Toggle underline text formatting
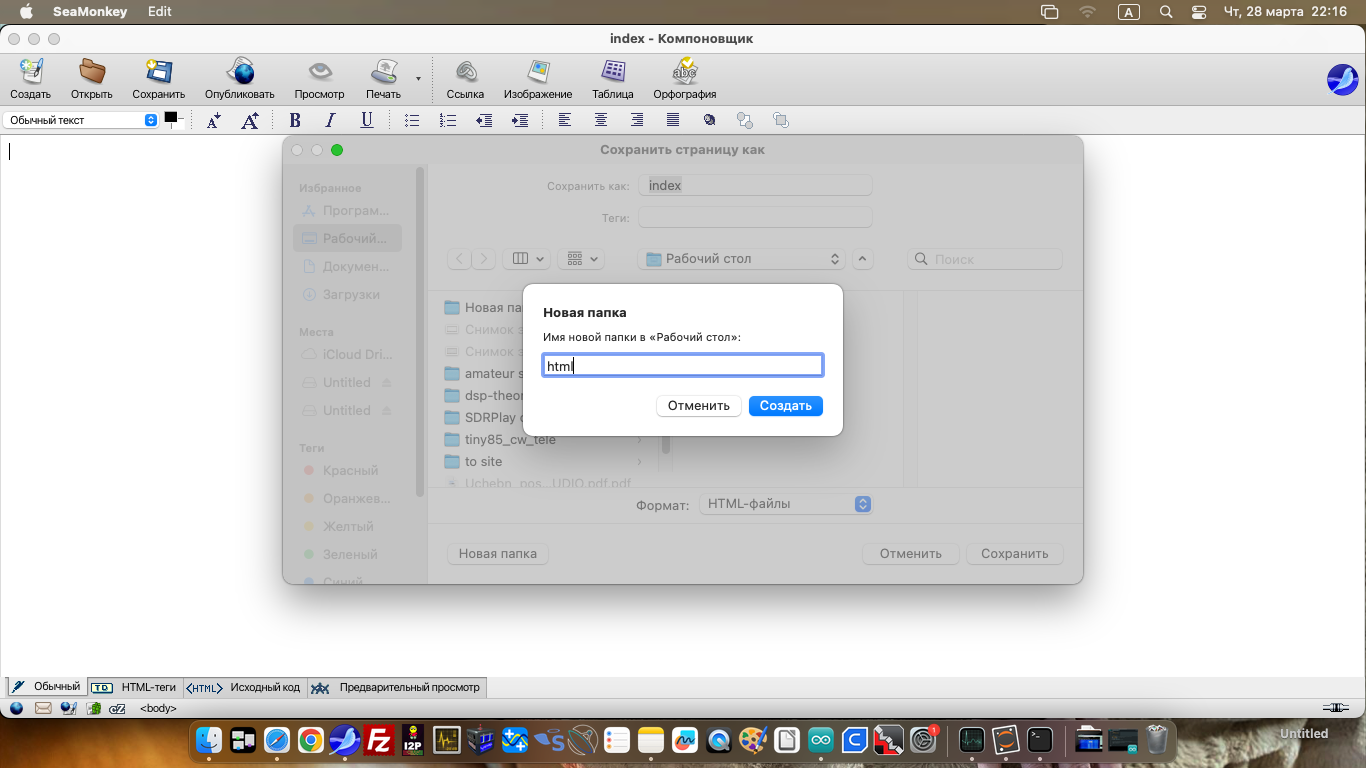1366x768 pixels. click(x=367, y=120)
